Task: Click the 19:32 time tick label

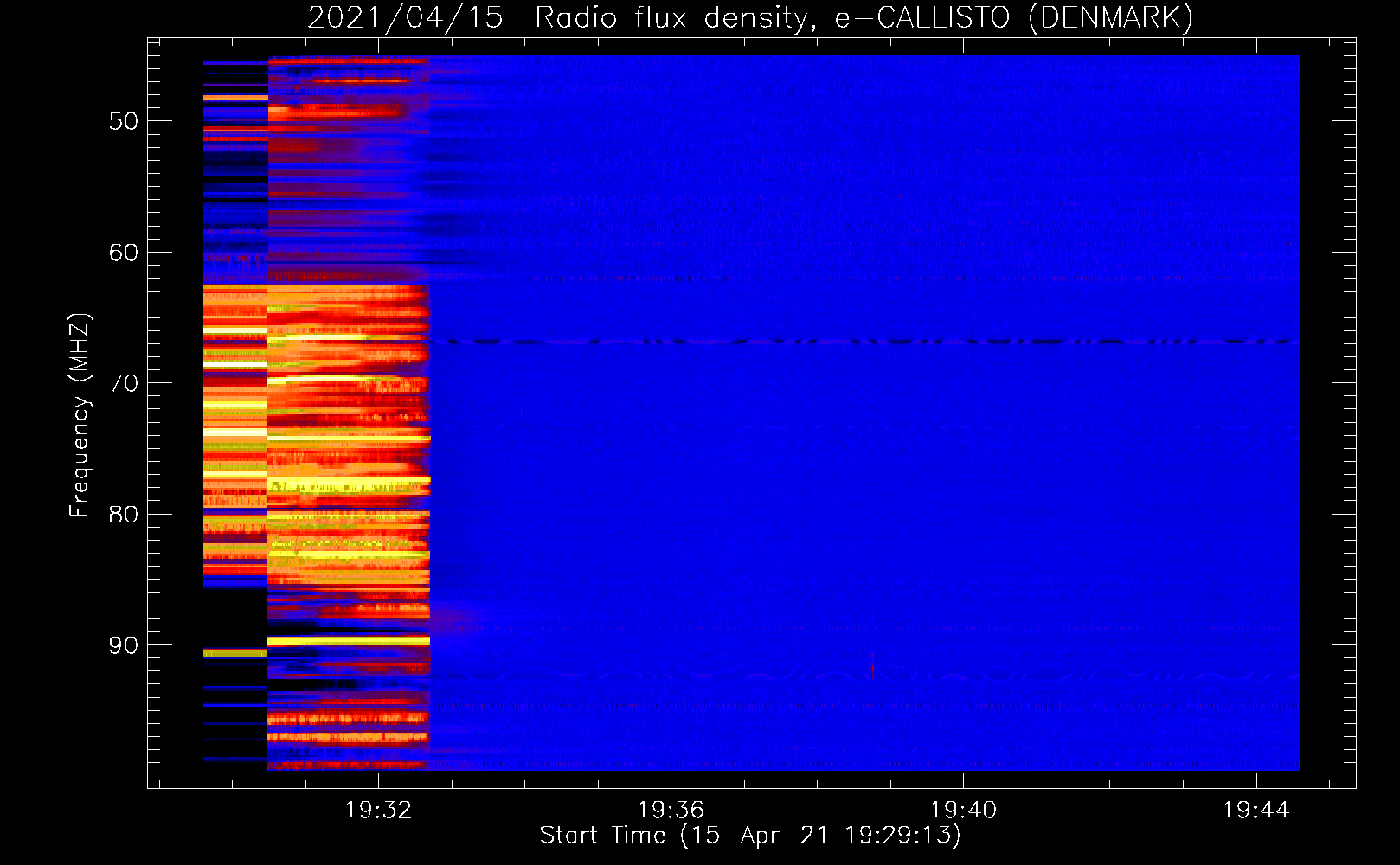Action: [x=378, y=811]
